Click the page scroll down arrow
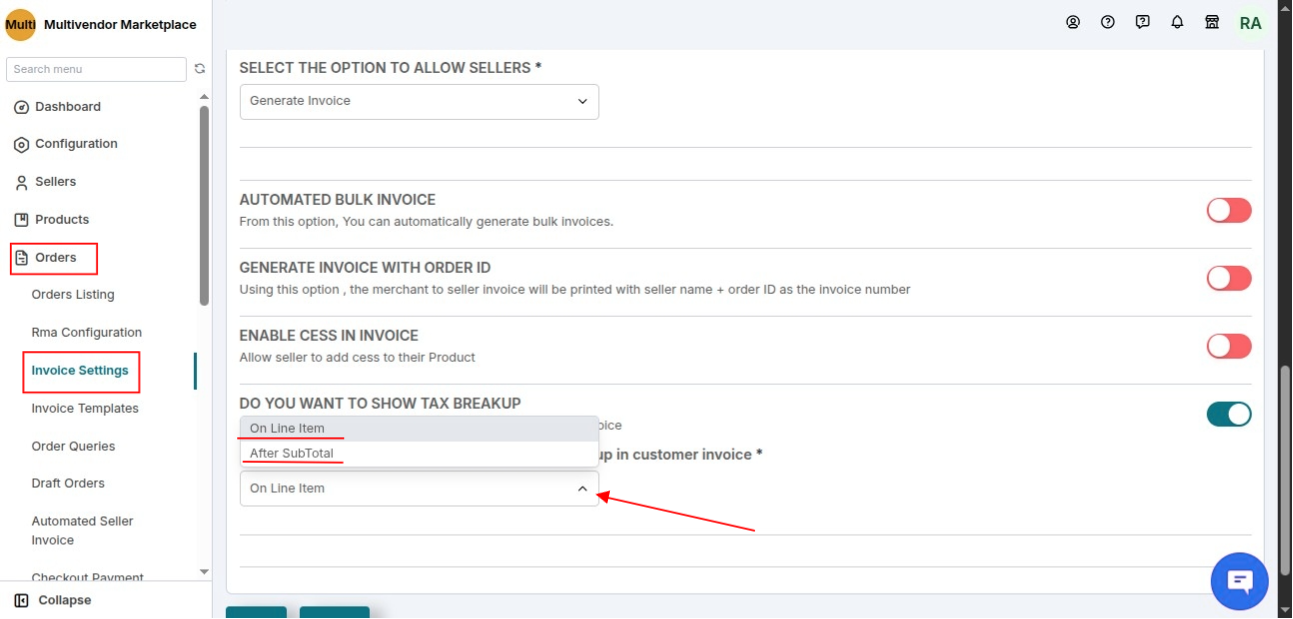Viewport: 1293px width, 619px height. point(1285,609)
